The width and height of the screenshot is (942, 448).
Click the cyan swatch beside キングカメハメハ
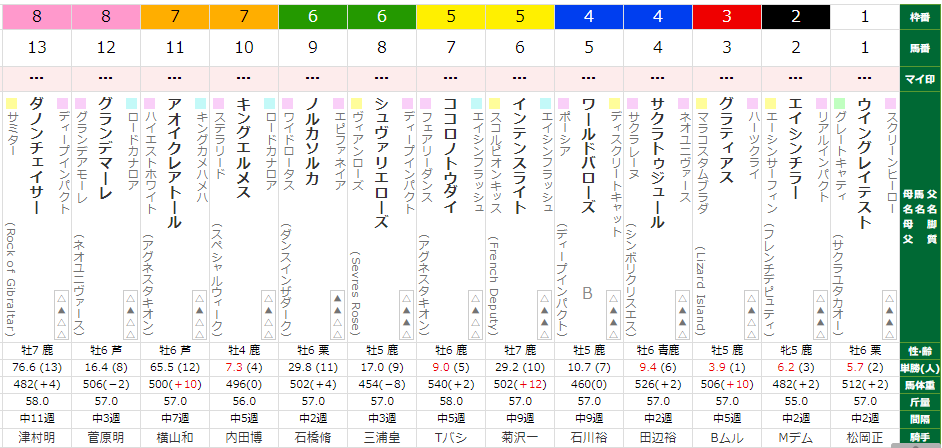pyautogui.click(x=201, y=103)
